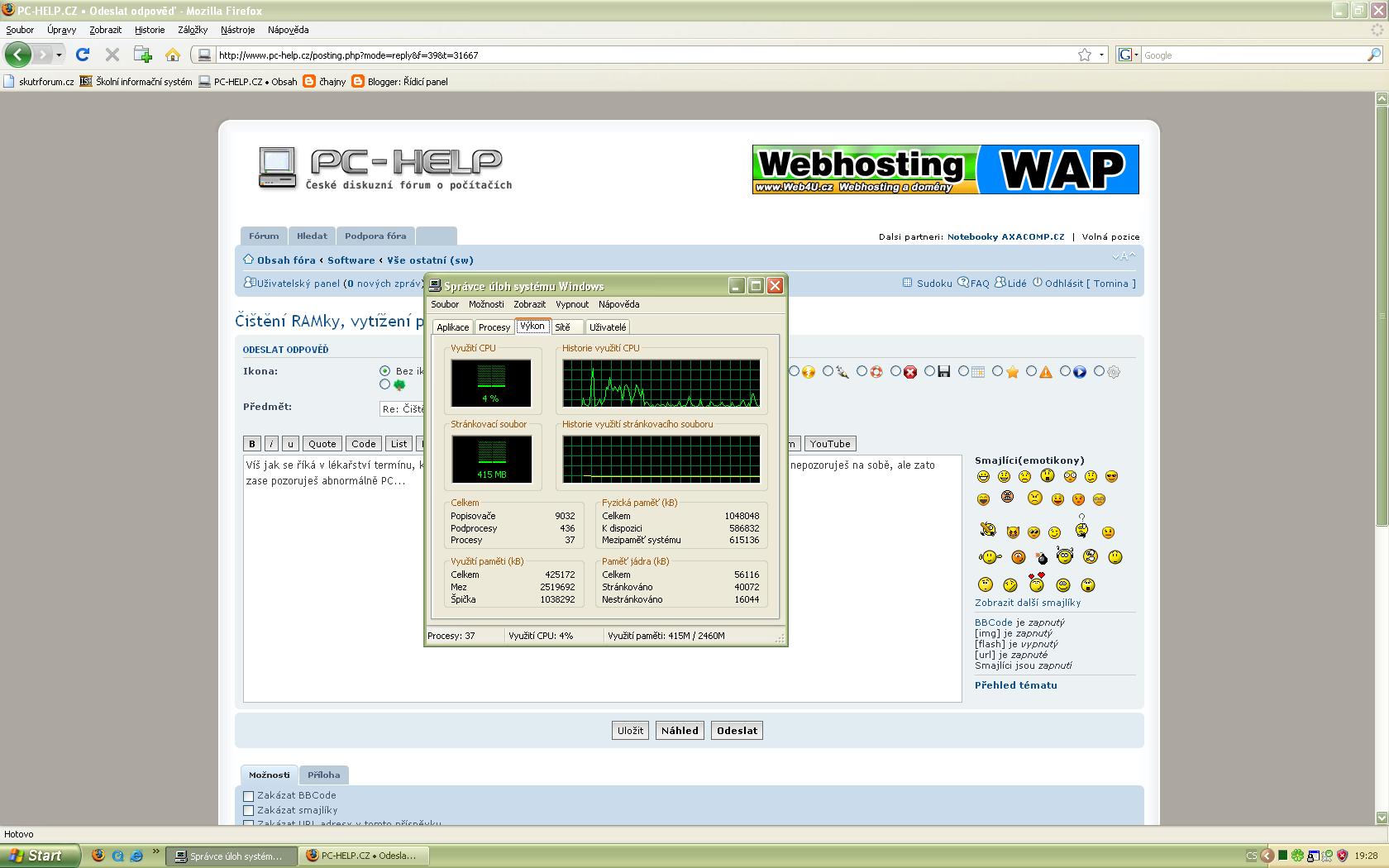Open the skutrforum.cz bookmark
The height and width of the screenshot is (868, 1389).
pos(39,82)
